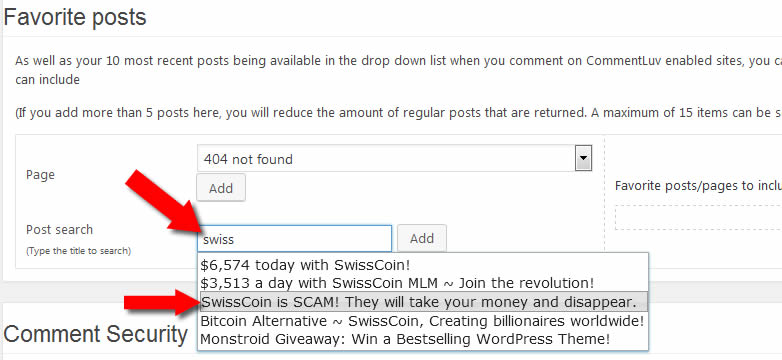Screen dimensions: 782x360
Task: Click 'Favorite posts/pages to include' label
Action: [698, 186]
